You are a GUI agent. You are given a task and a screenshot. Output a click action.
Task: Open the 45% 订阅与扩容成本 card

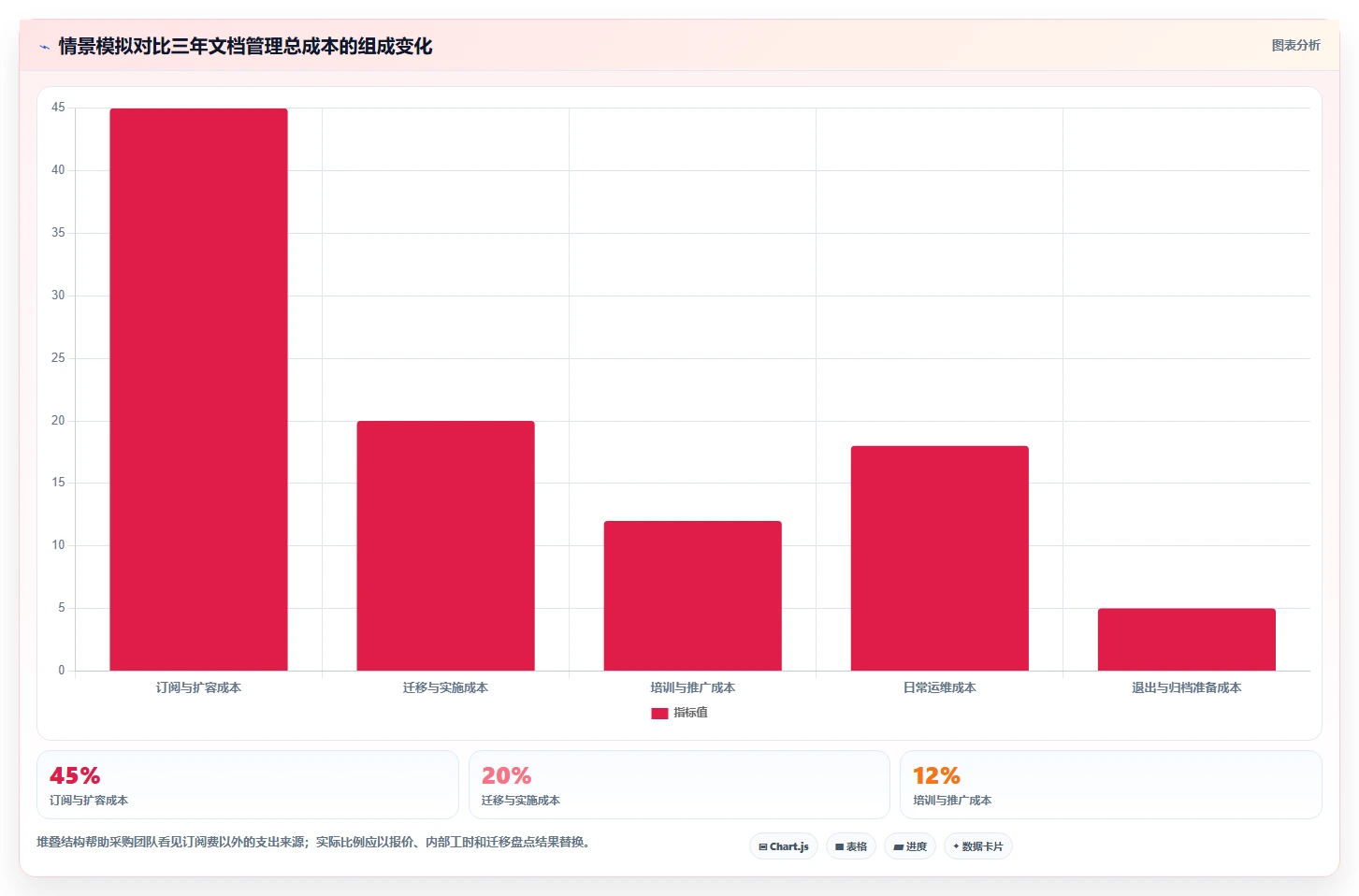coord(248,785)
